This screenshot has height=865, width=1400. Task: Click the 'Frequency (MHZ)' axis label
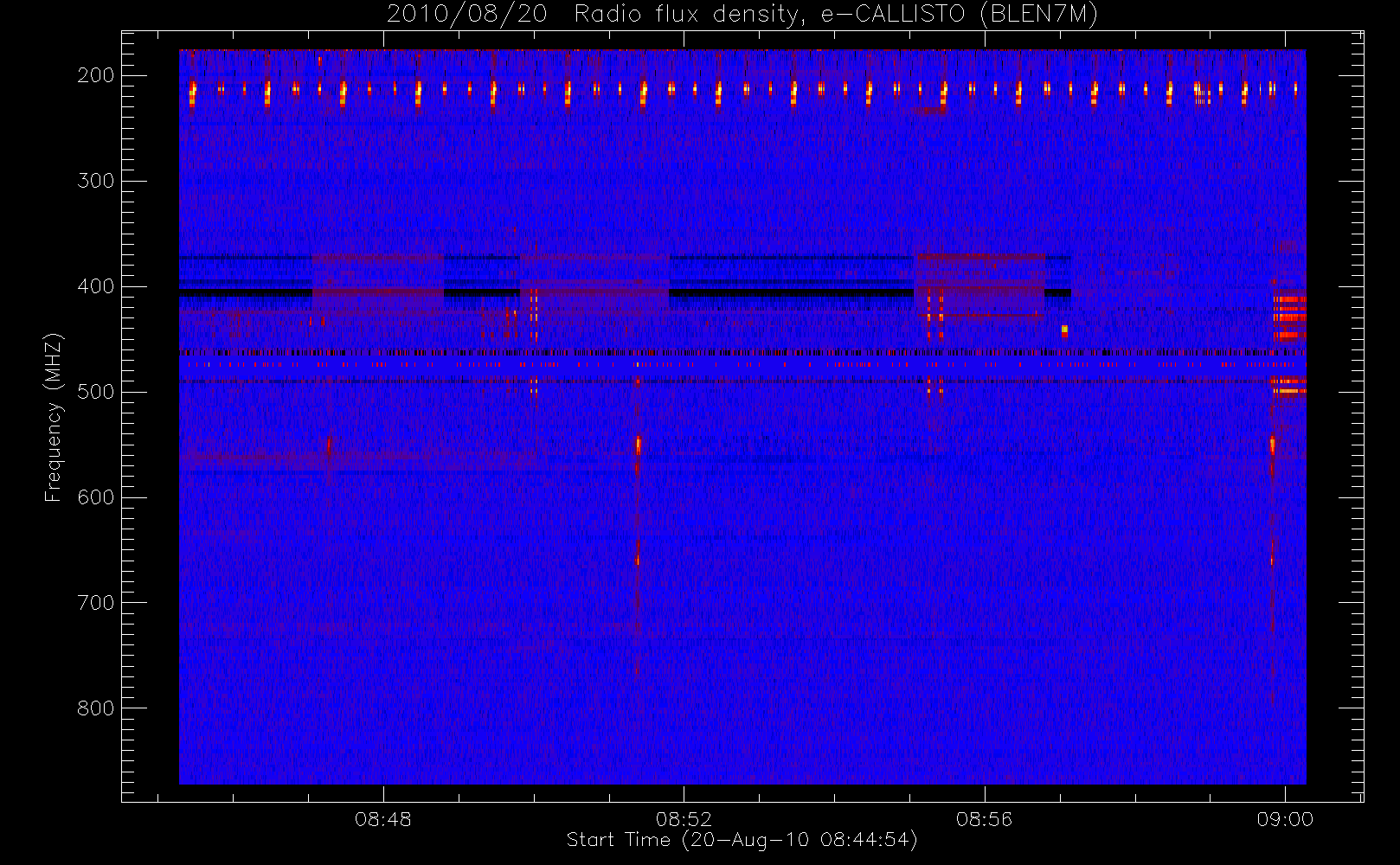click(x=54, y=417)
